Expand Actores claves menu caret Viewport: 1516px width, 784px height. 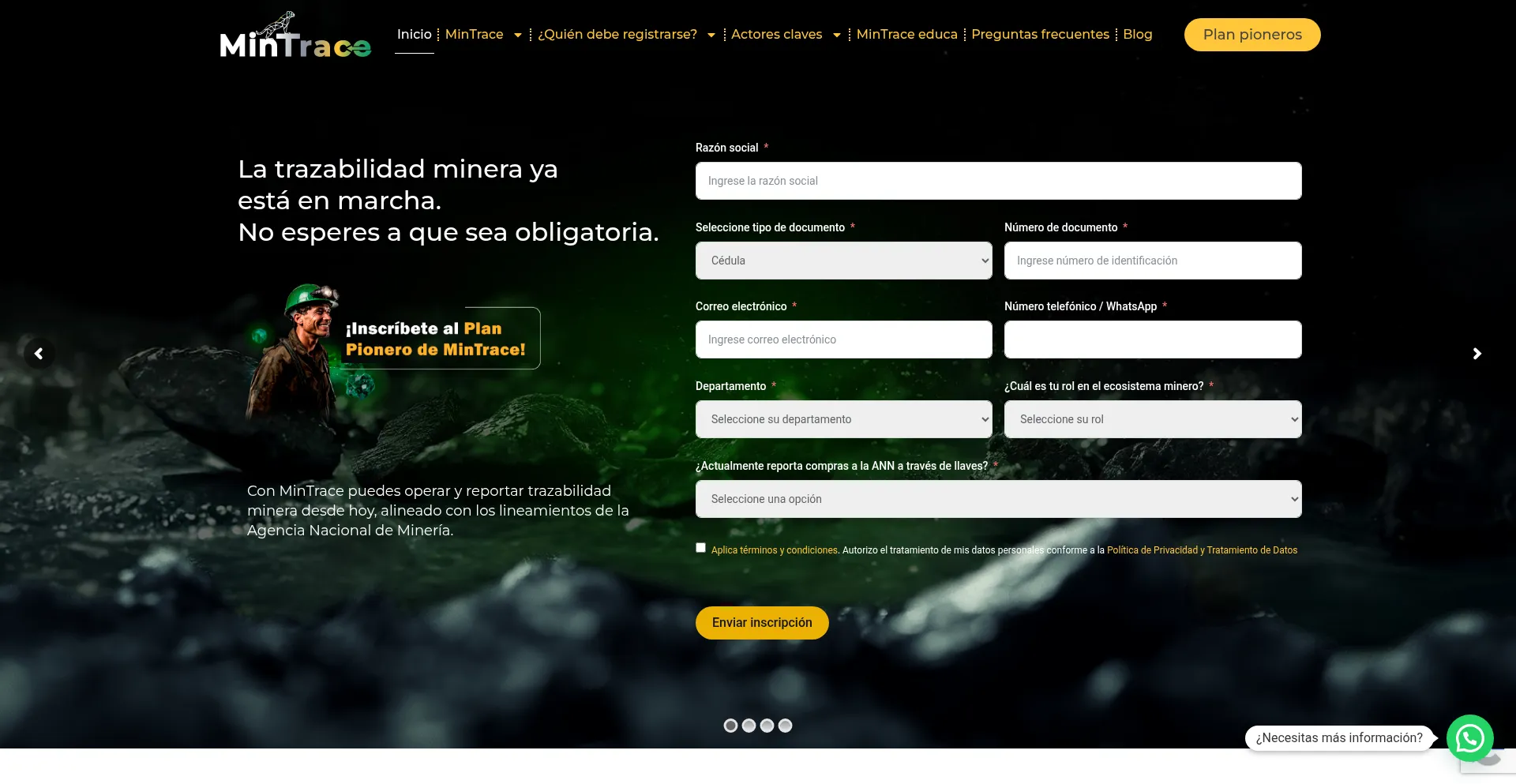pyautogui.click(x=837, y=35)
